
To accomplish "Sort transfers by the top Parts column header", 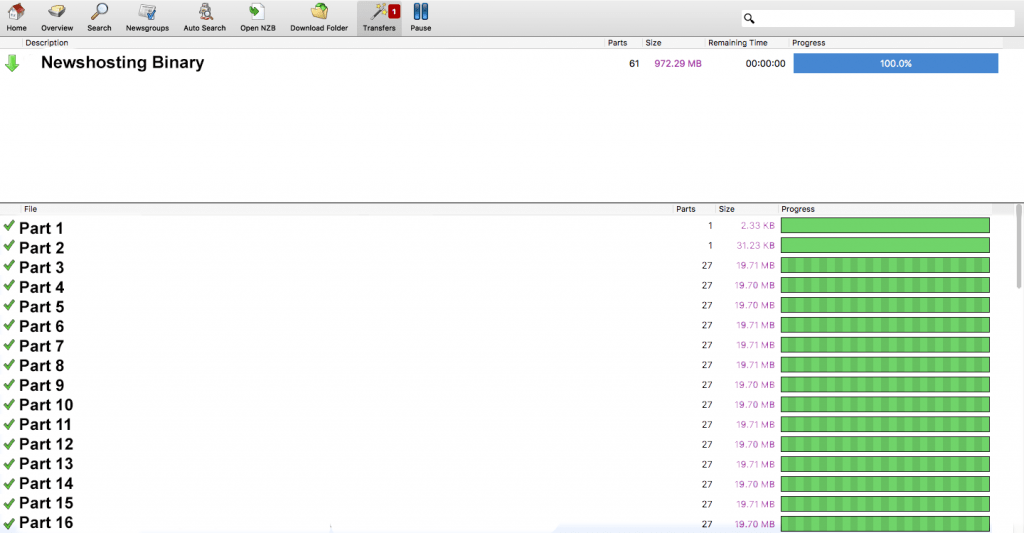I will pyautogui.click(x=617, y=42).
